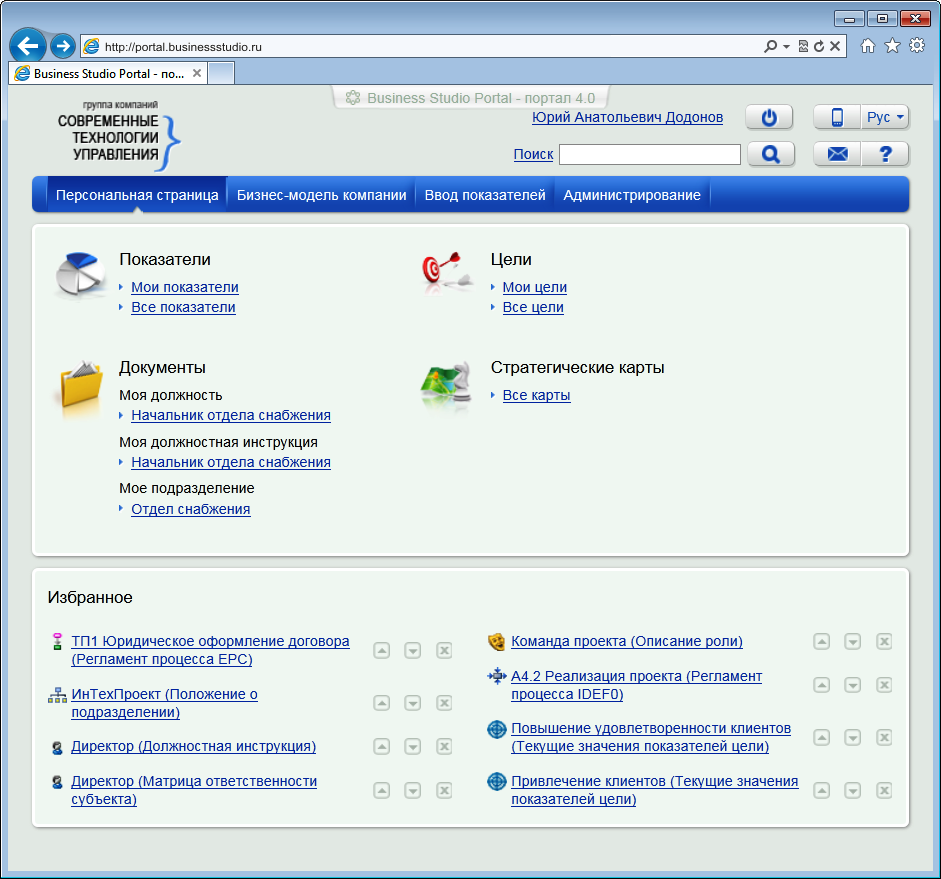Viewport: 941px width, 879px height.
Task: Click the browser back arrow button
Action: click(x=28, y=46)
